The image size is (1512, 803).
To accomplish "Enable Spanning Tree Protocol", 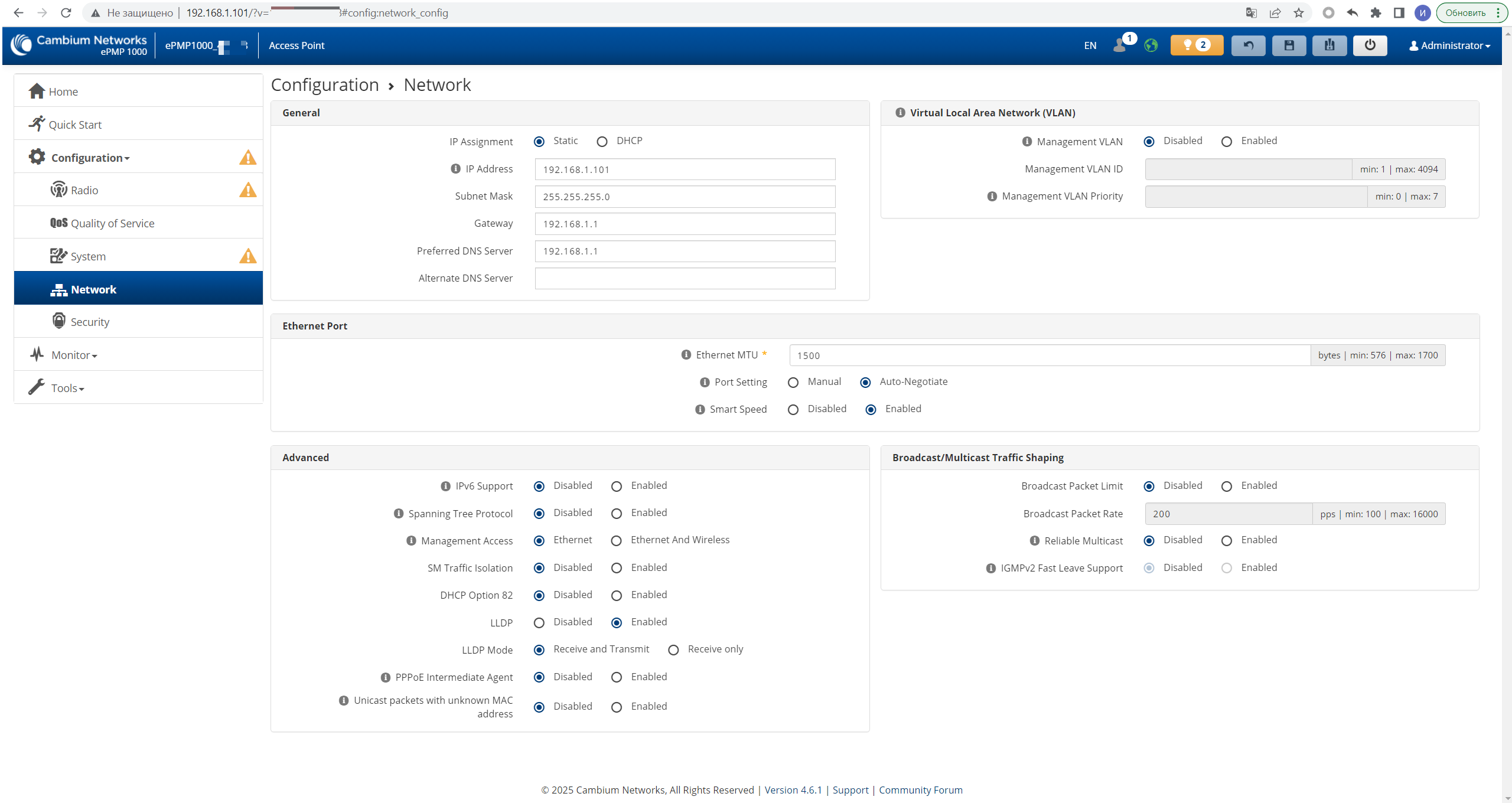I will (617, 514).
